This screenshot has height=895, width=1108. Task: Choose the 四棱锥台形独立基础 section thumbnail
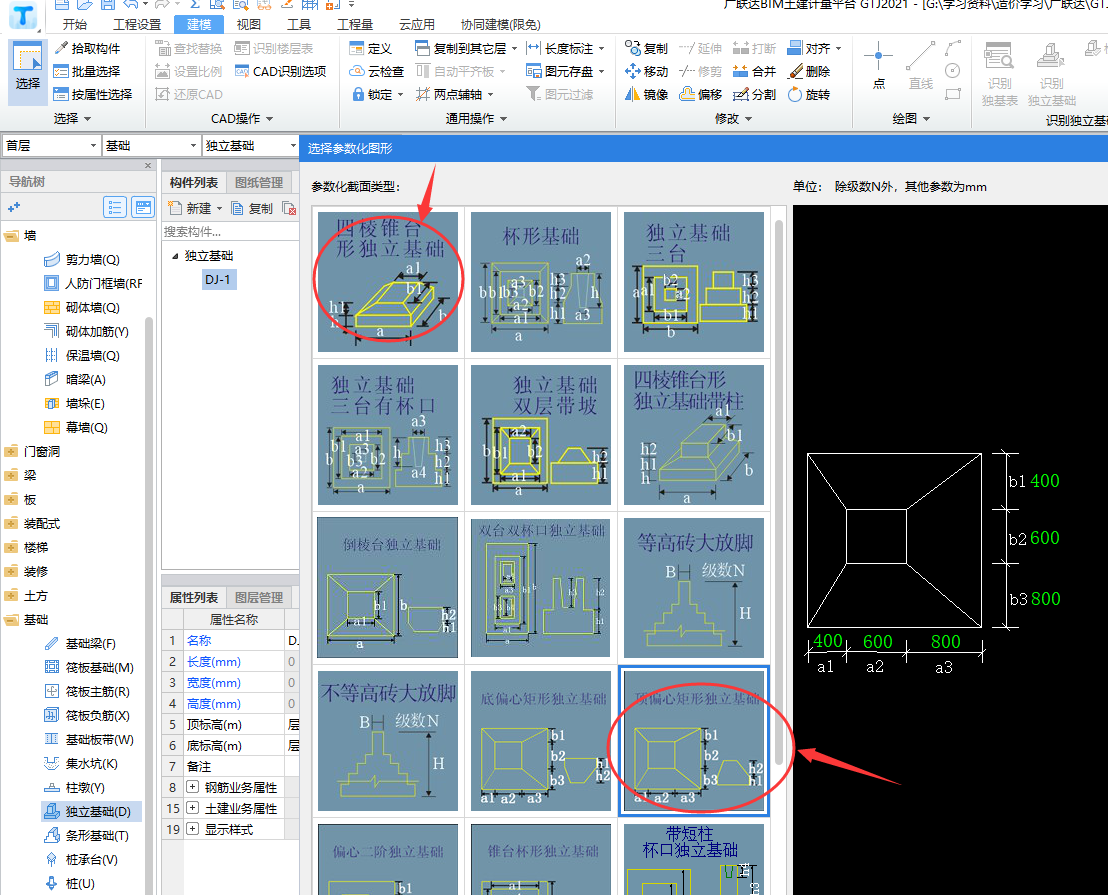(x=388, y=281)
